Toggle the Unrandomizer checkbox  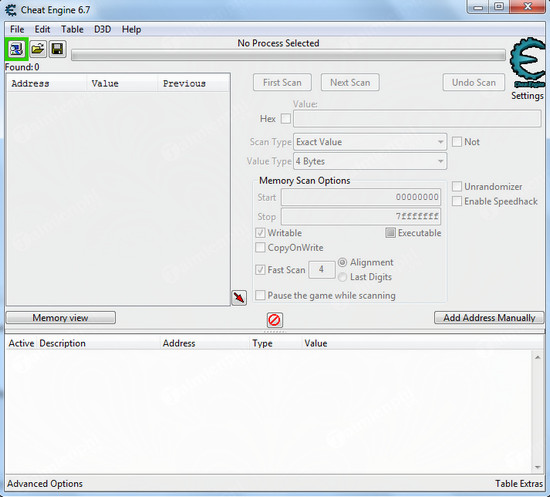[457, 187]
